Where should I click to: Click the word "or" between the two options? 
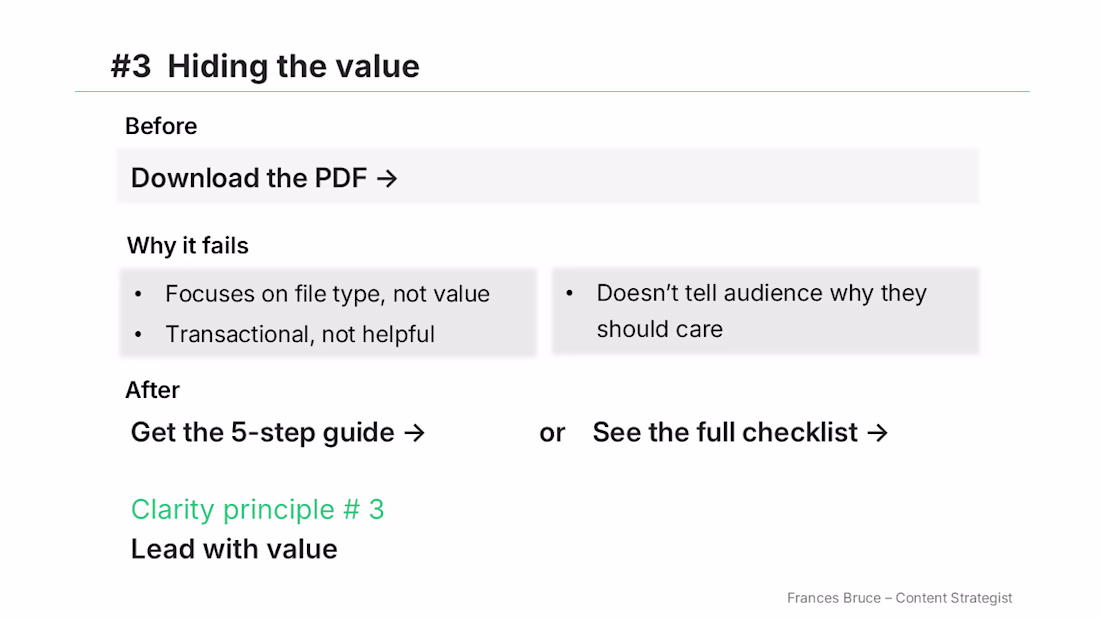click(x=552, y=433)
